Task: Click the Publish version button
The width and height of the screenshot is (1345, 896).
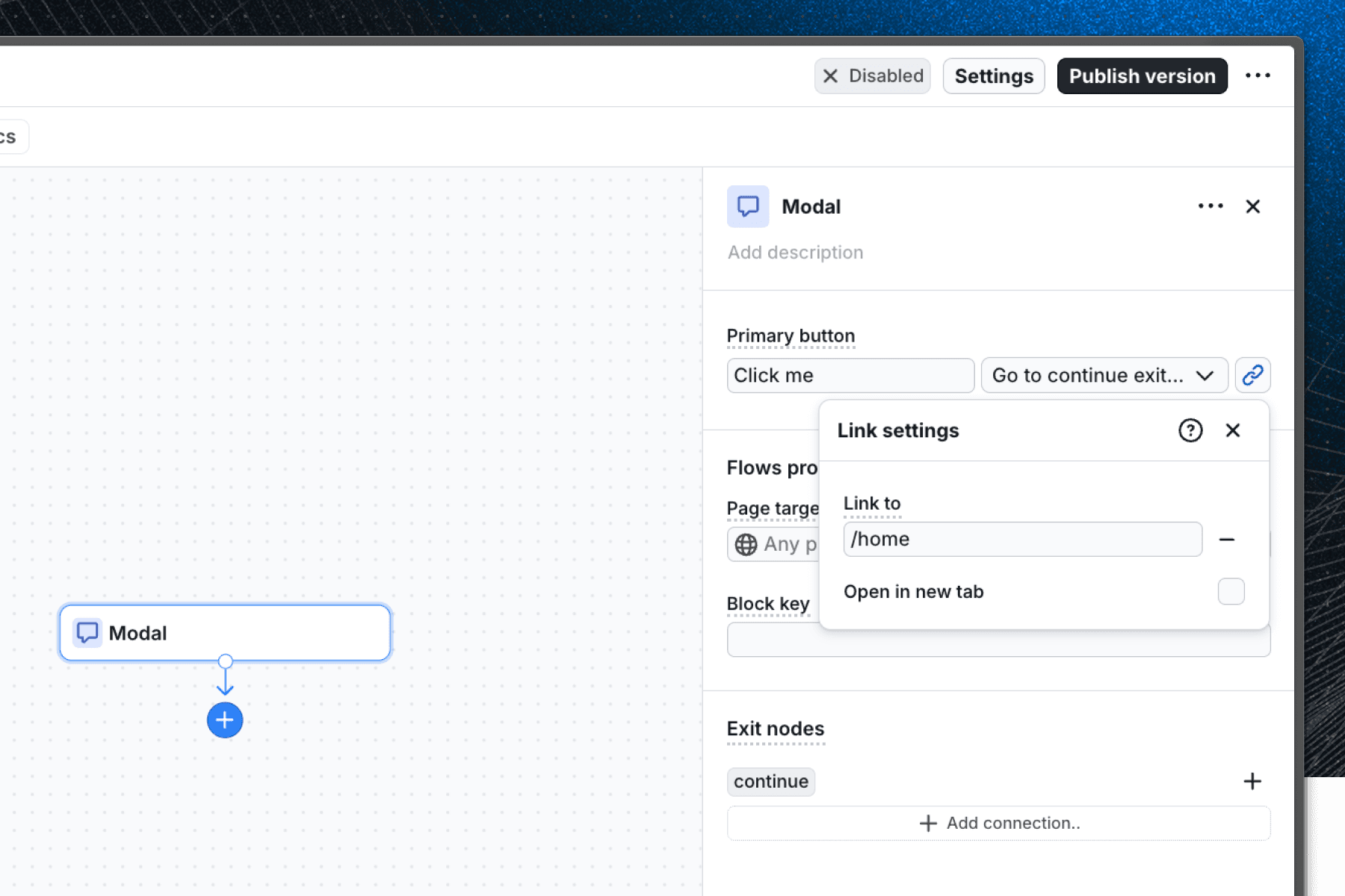Action: [x=1141, y=75]
